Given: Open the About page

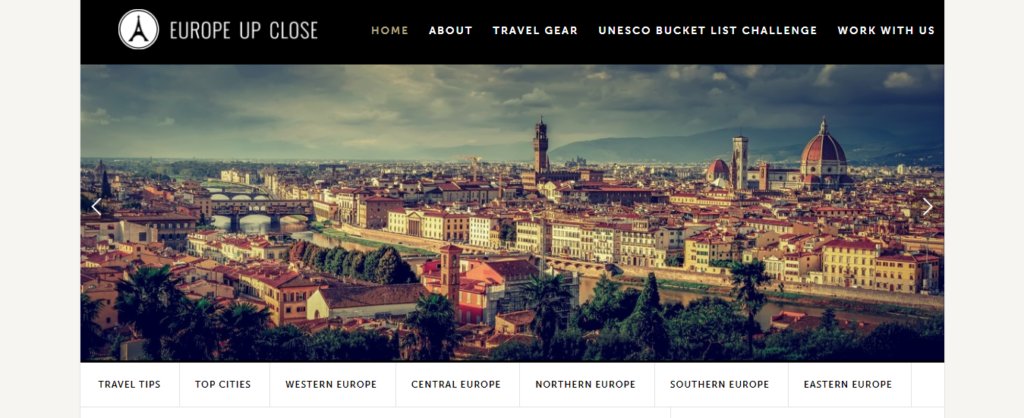Looking at the screenshot, I should coord(451,30).
